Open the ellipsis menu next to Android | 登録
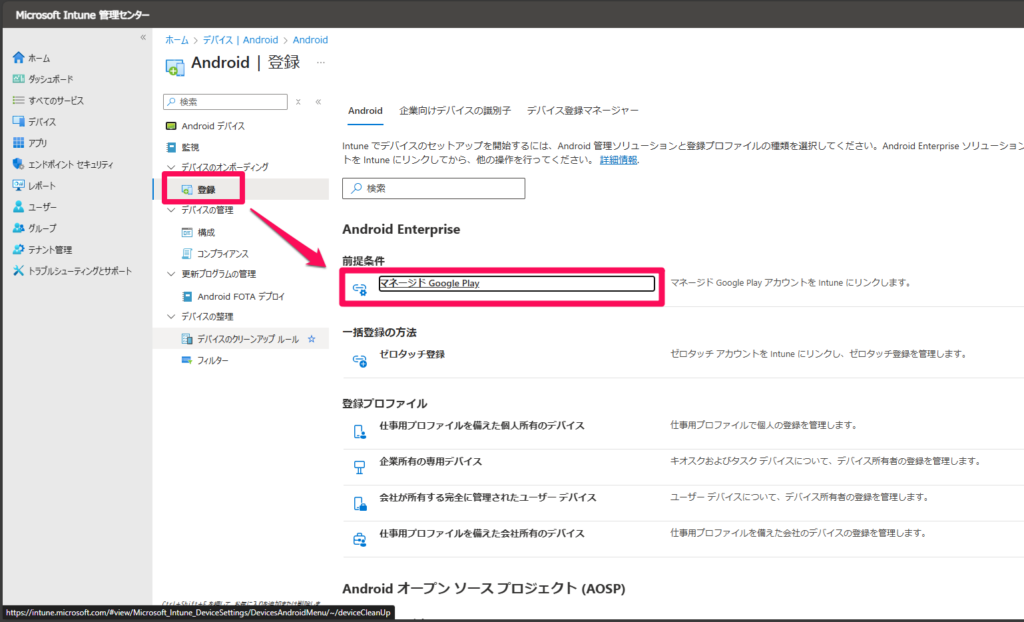 (321, 63)
